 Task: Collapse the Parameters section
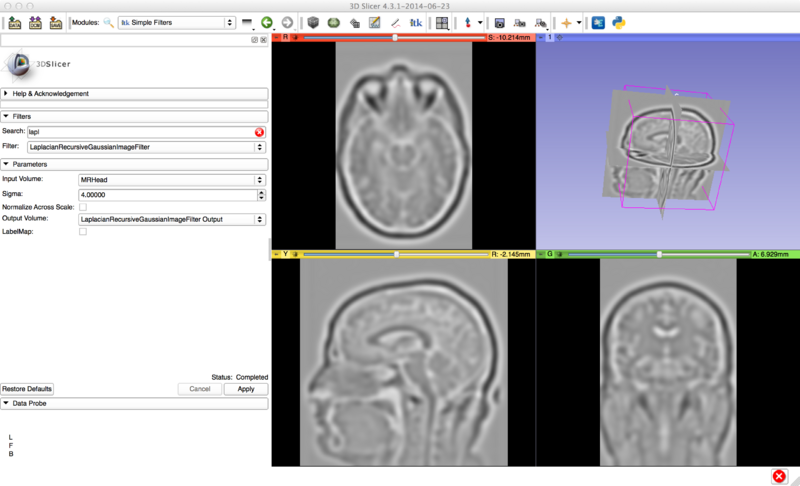(x=134, y=164)
